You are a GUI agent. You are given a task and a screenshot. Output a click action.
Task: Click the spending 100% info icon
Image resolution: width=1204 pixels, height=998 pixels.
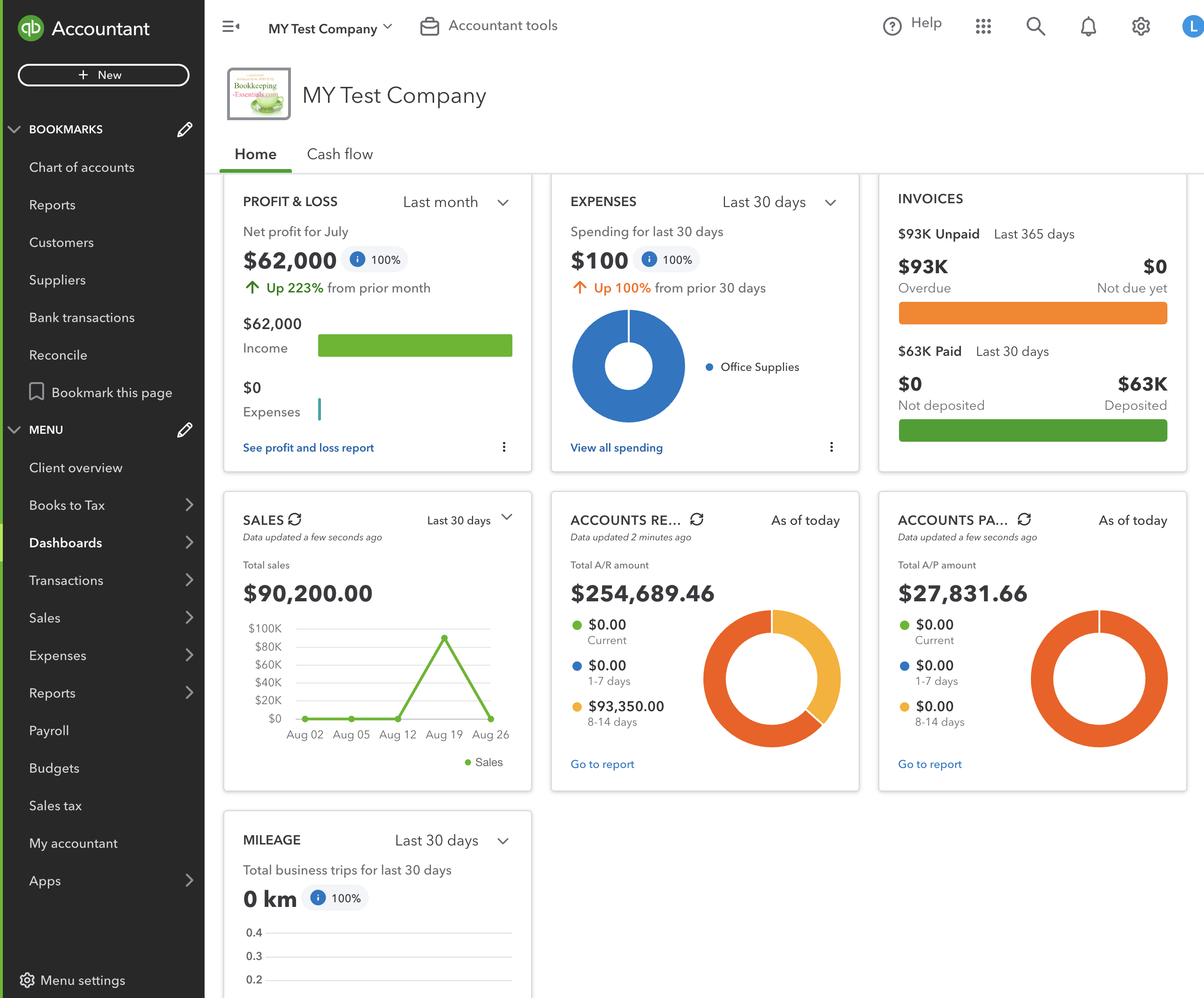[x=649, y=259]
